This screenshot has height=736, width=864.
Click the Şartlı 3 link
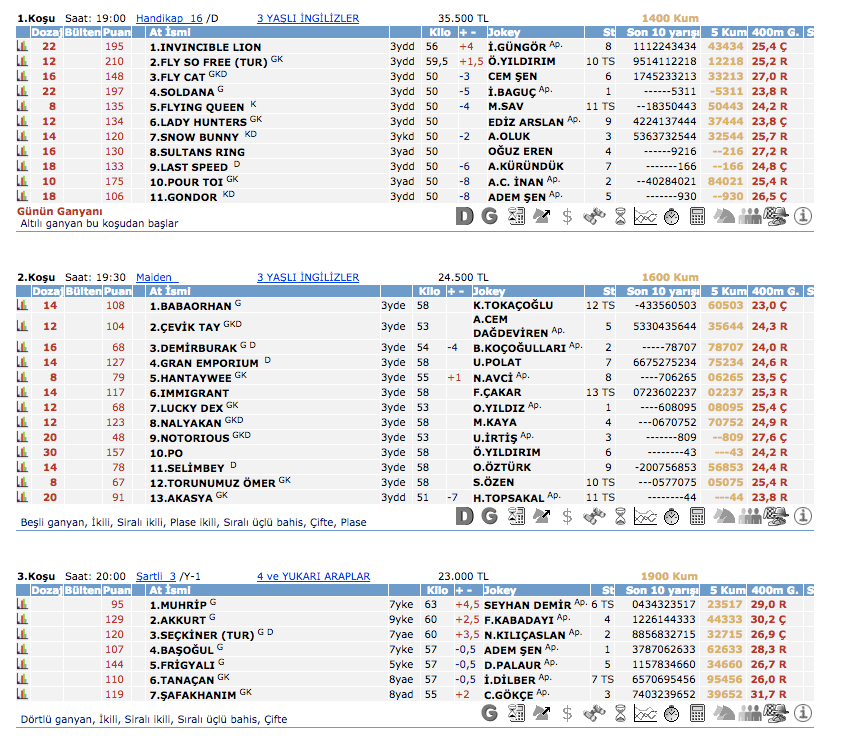[x=155, y=576]
